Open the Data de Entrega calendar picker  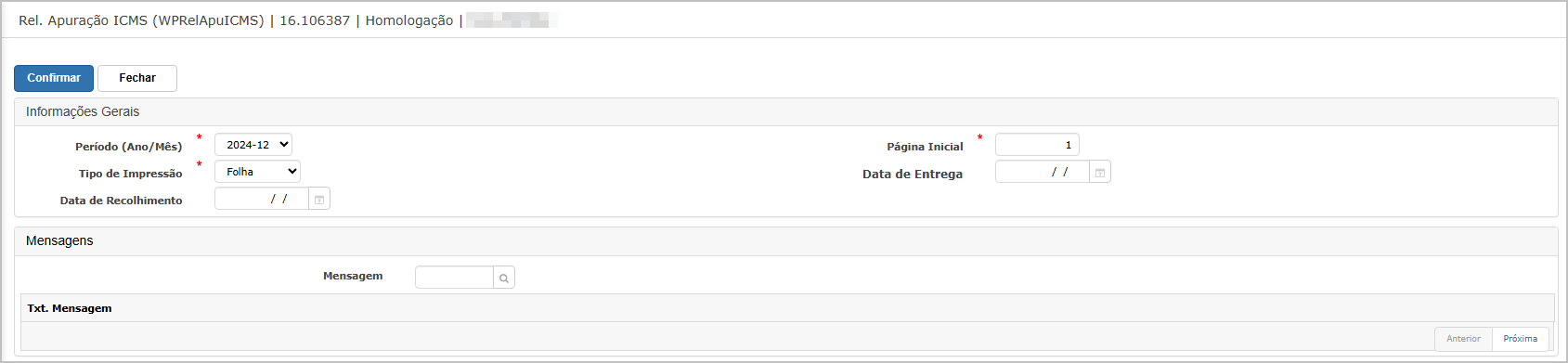click(1099, 173)
